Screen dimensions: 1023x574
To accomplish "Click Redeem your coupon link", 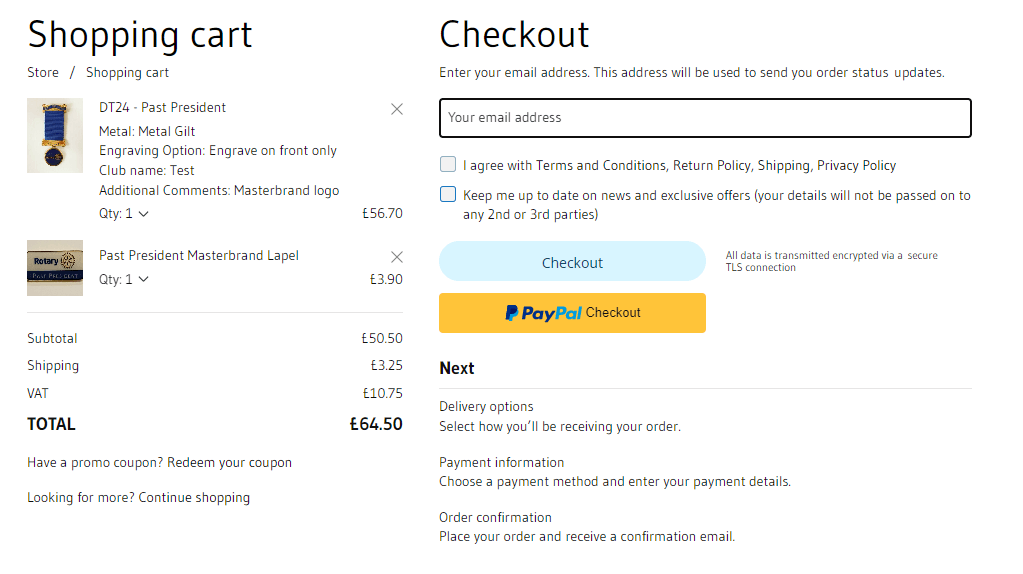I will [229, 463].
